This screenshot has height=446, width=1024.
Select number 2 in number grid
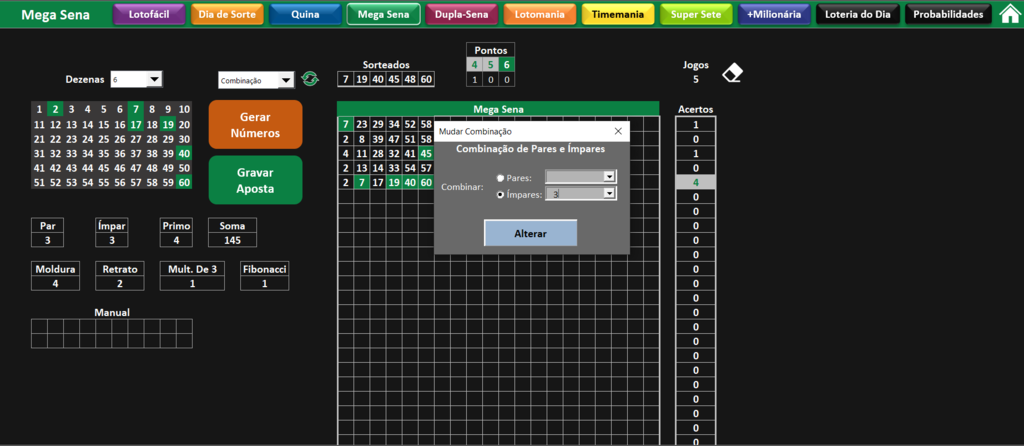pyautogui.click(x=56, y=109)
